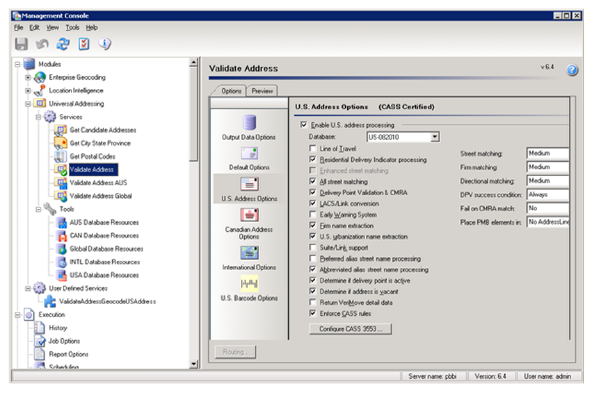
Task: Open the Database dropdown US-082010
Action: pyautogui.click(x=435, y=137)
